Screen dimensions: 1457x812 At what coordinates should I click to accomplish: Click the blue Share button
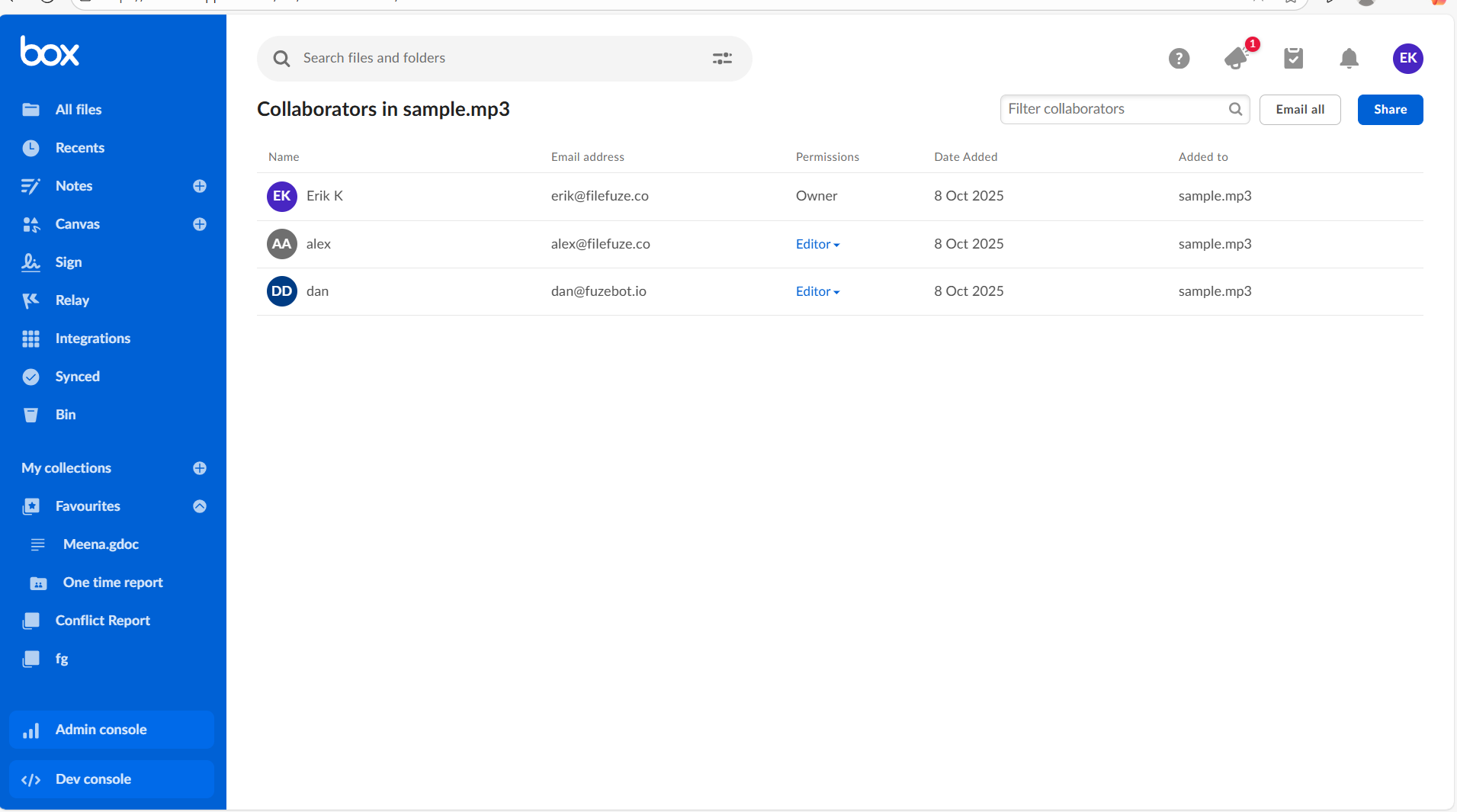[x=1390, y=110]
